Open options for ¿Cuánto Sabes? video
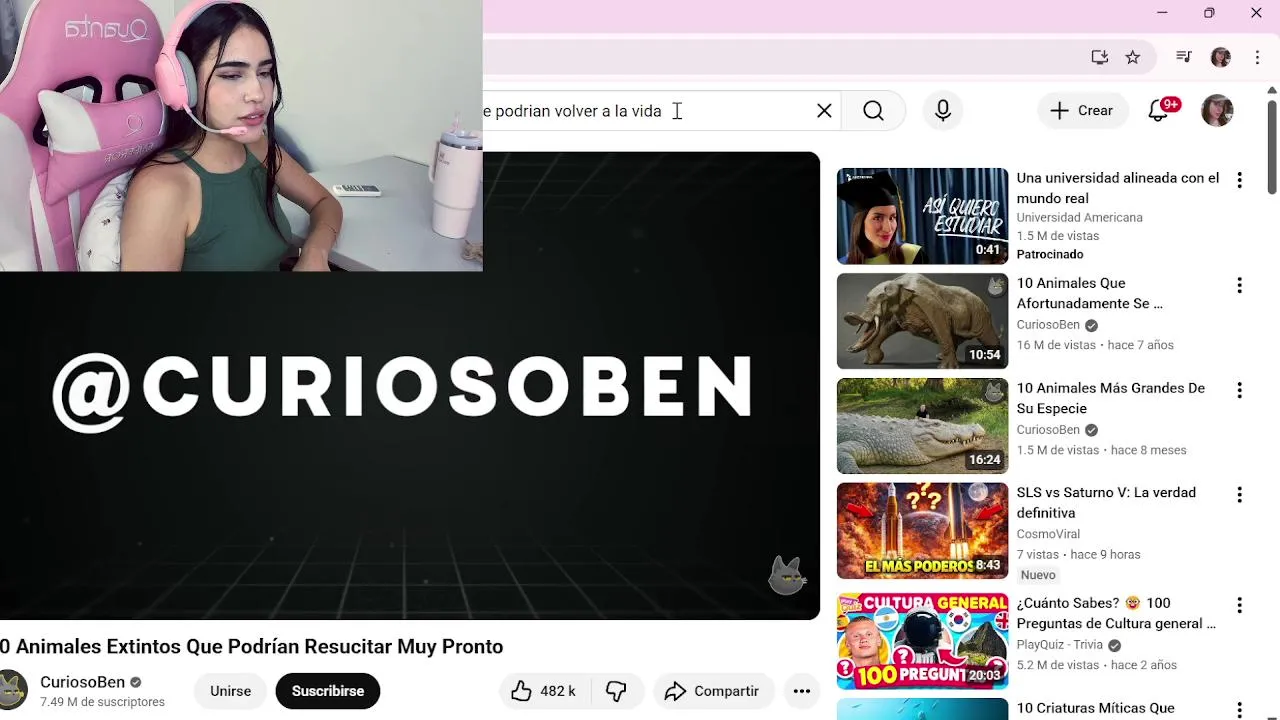The width and height of the screenshot is (1280, 720). click(x=1239, y=605)
